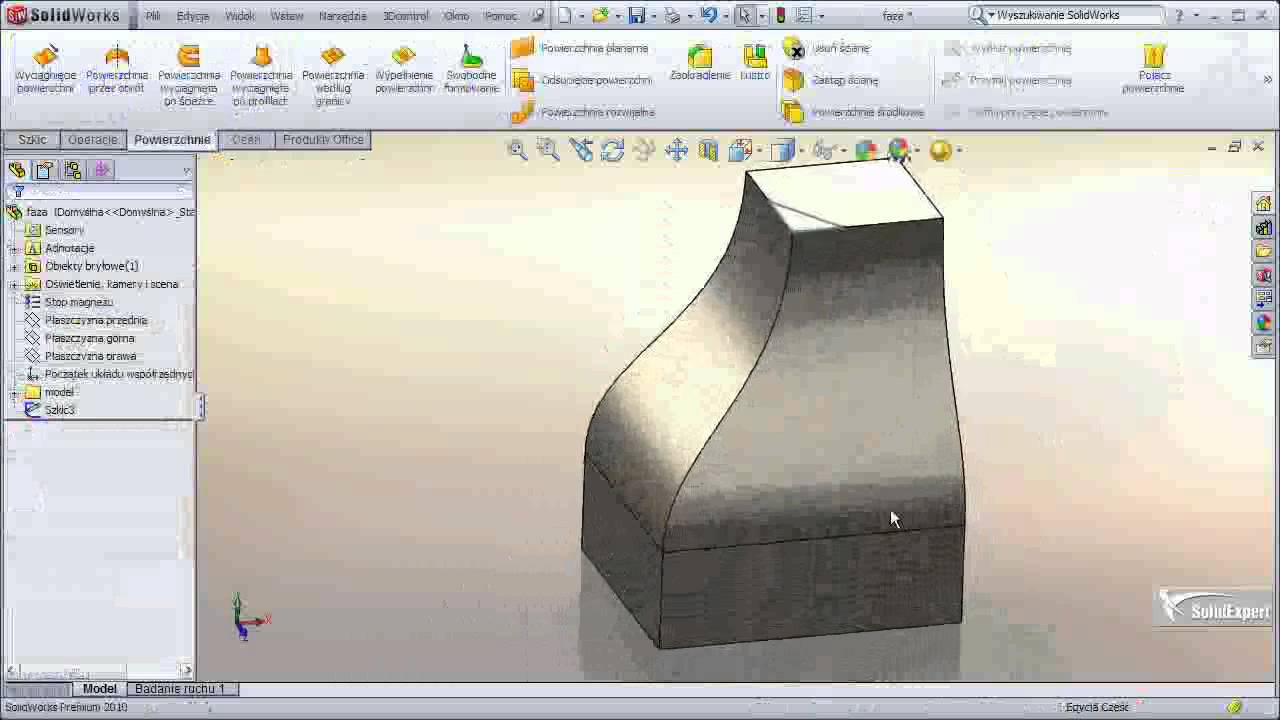1280x720 pixels.
Task: Select the Wyciągnięcie powierzchni tool
Action: (x=46, y=70)
